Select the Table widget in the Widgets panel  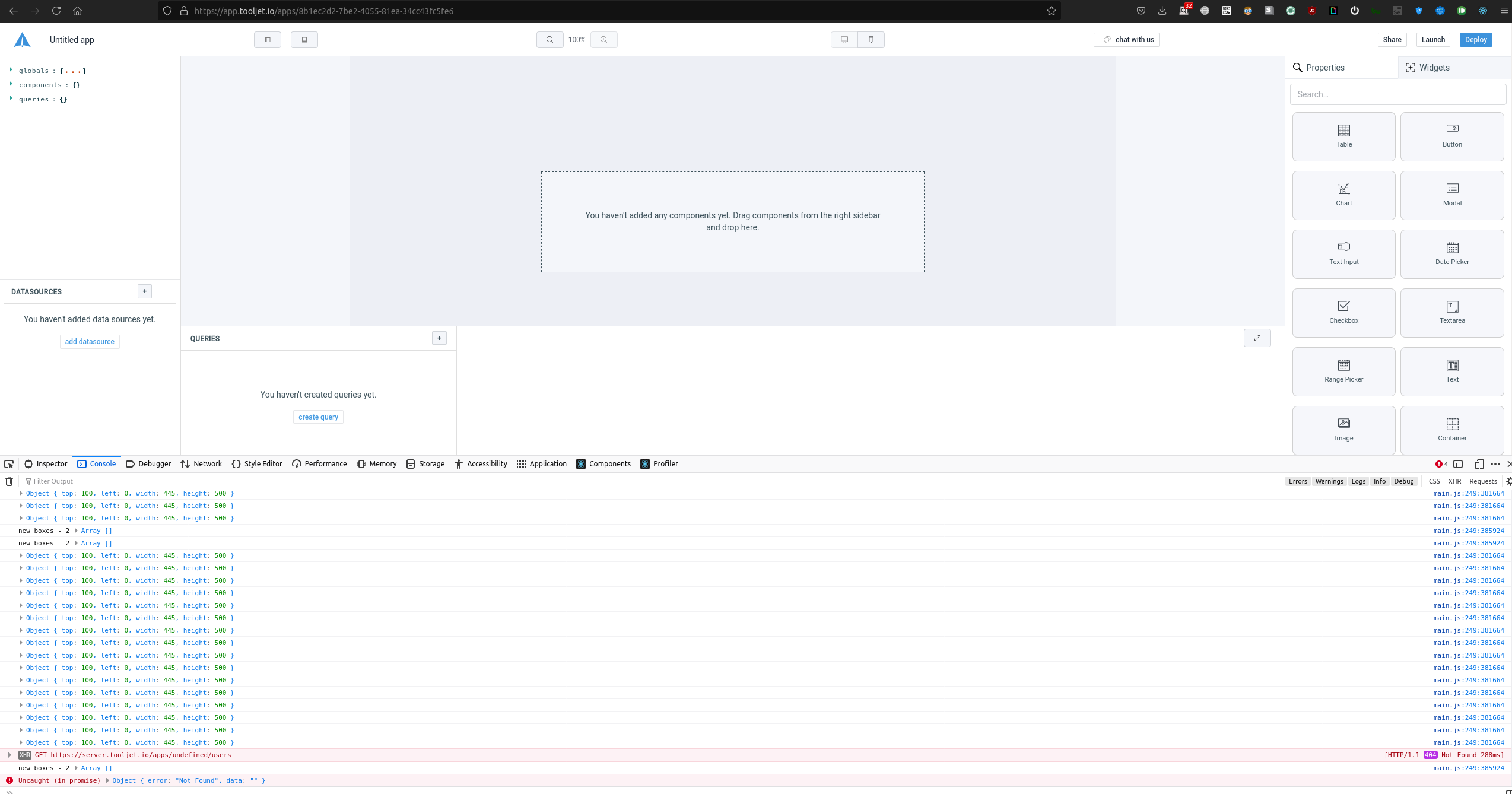pos(1343,136)
